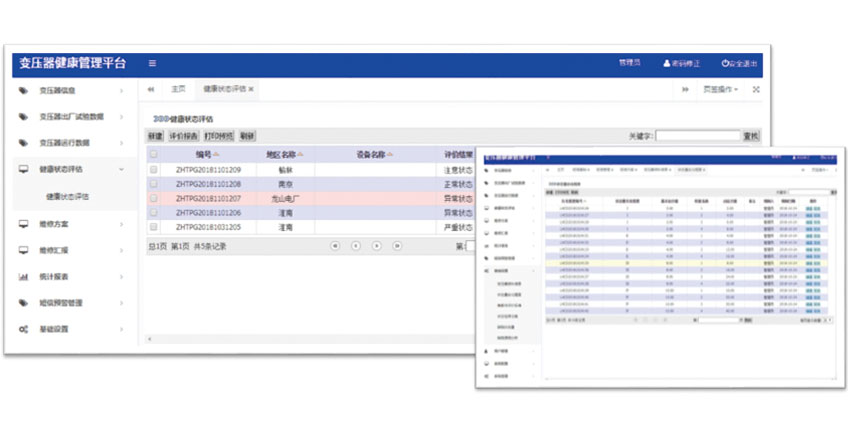Click the 关键字 search input field
The image size is (848, 432).
697,136
